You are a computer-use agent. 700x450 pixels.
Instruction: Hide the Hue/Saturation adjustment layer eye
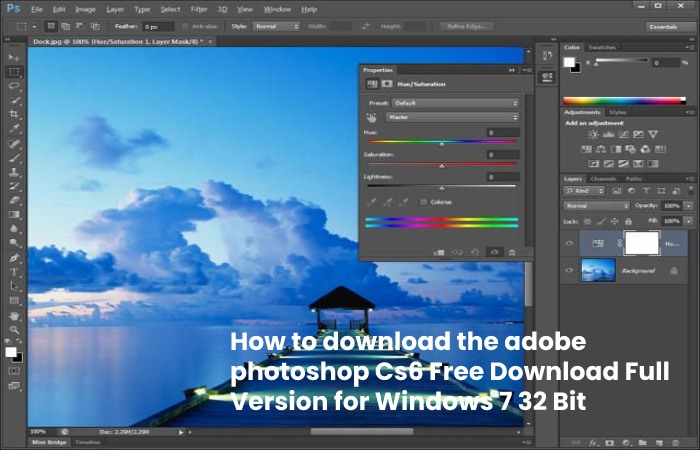coord(569,243)
